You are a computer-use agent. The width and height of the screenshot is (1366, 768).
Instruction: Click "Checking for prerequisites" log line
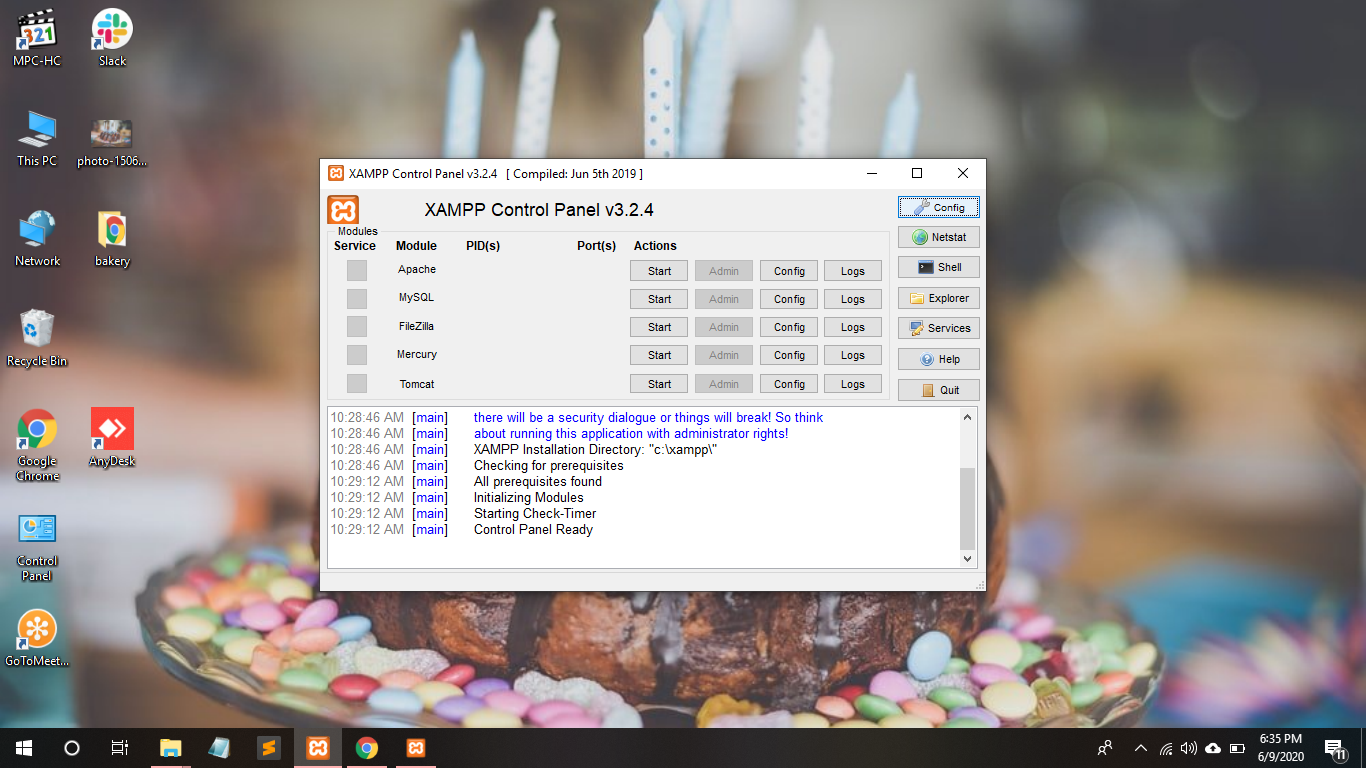tap(549, 466)
